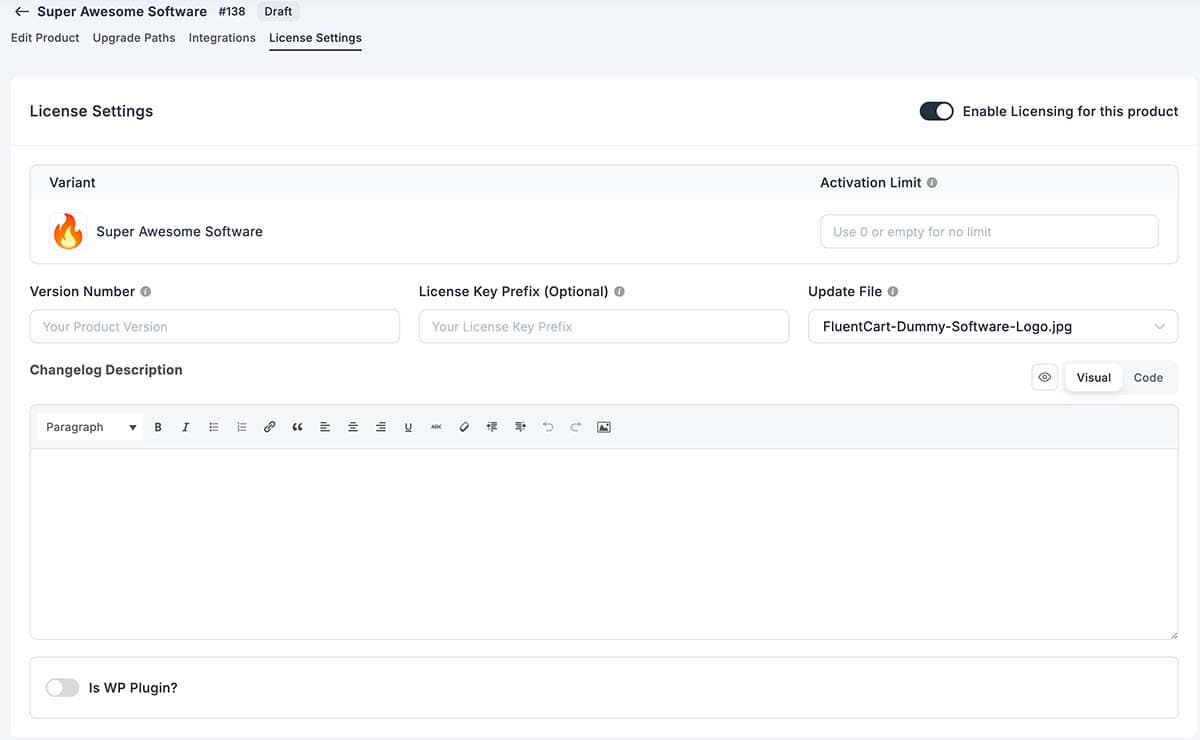Switch to the Code editor view
The height and width of the screenshot is (740, 1200).
pyautogui.click(x=1148, y=377)
